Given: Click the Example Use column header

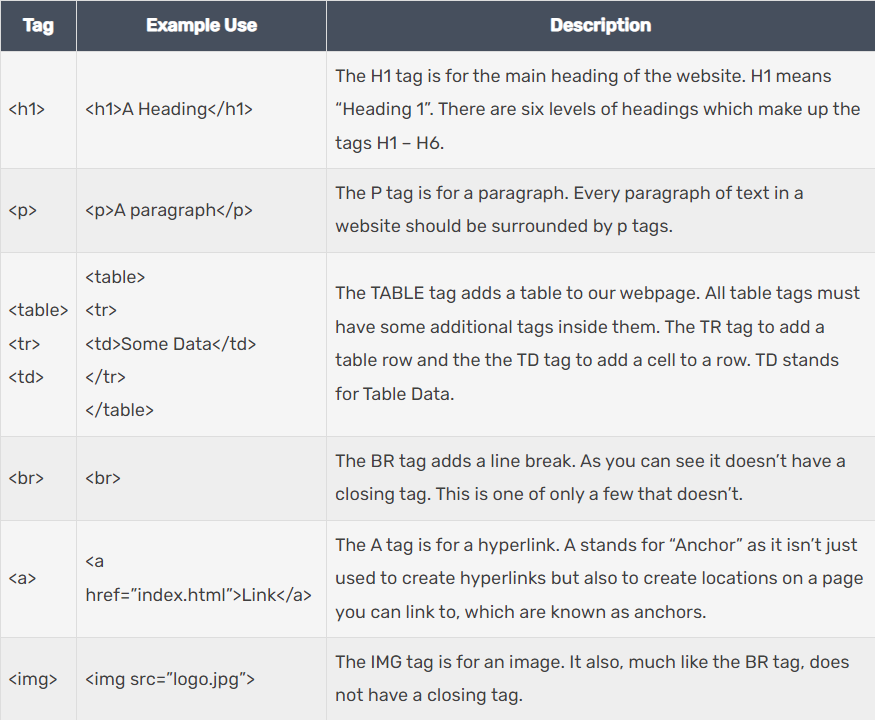Looking at the screenshot, I should 201,25.
